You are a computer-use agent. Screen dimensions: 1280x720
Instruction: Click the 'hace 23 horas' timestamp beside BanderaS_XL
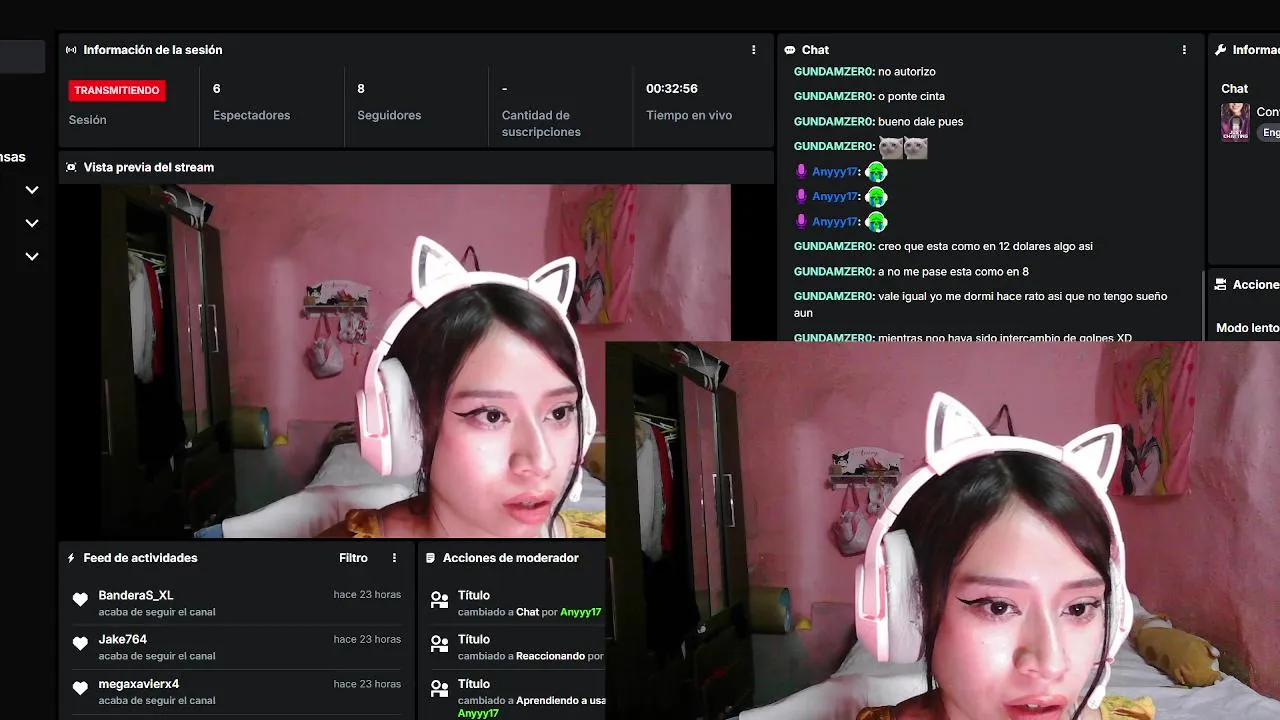pos(367,595)
